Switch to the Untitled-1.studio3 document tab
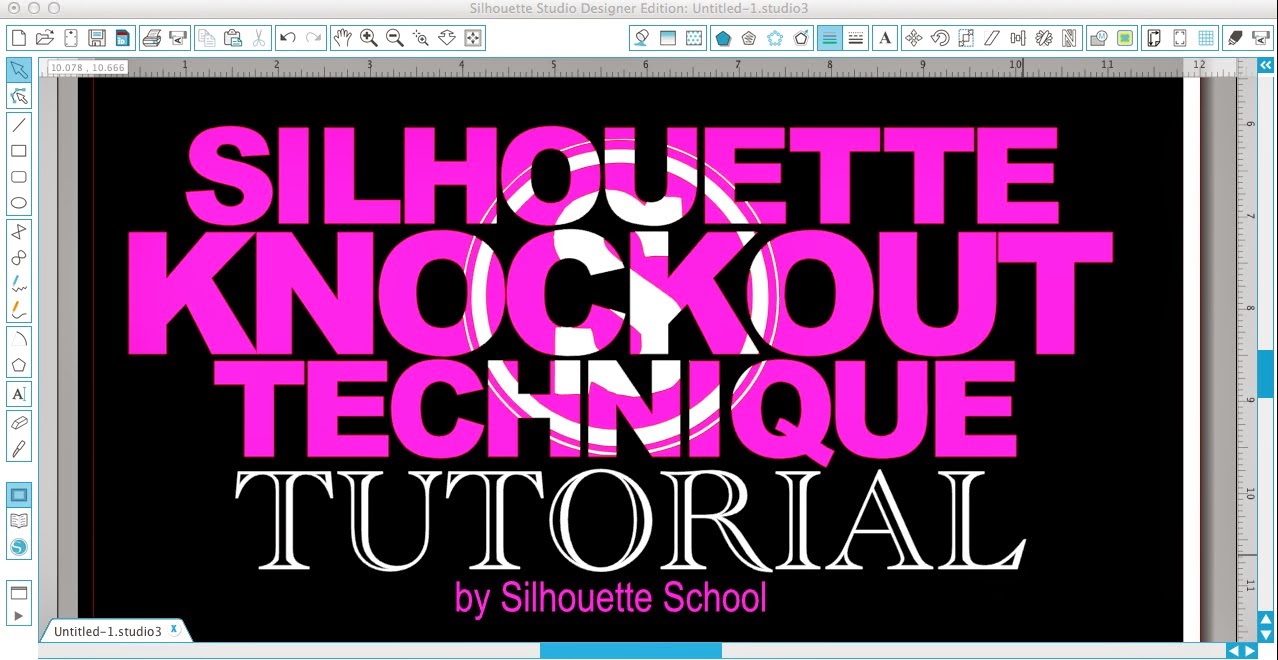The image size is (1278, 660). [x=105, y=631]
